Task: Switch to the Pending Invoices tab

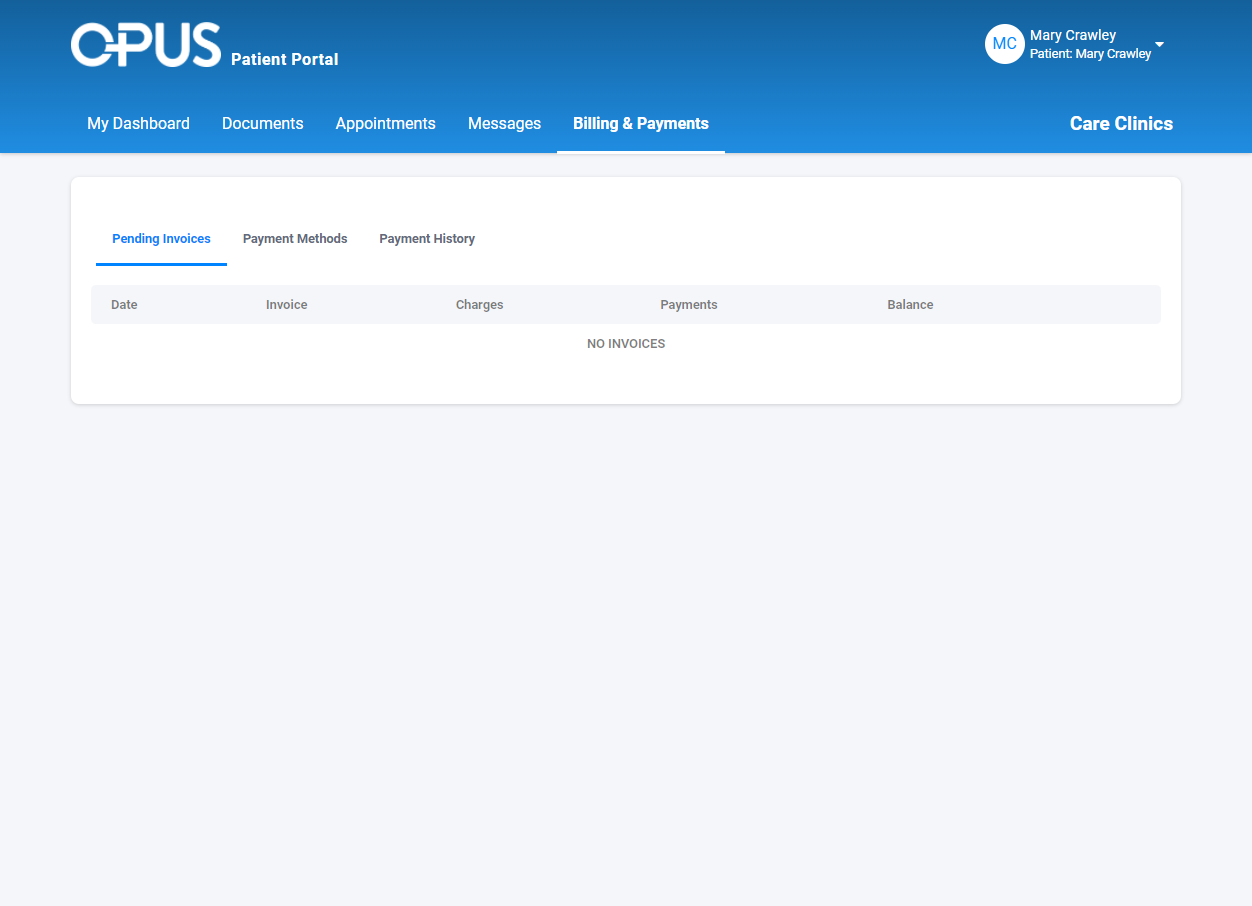Action: click(161, 239)
